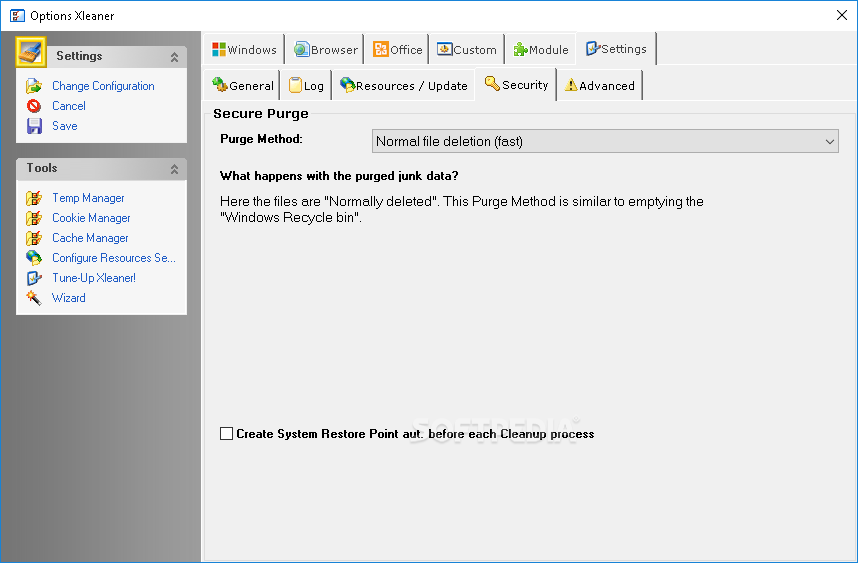
Task: Click the Options Xleaner title bar icon
Action: (x=17, y=15)
